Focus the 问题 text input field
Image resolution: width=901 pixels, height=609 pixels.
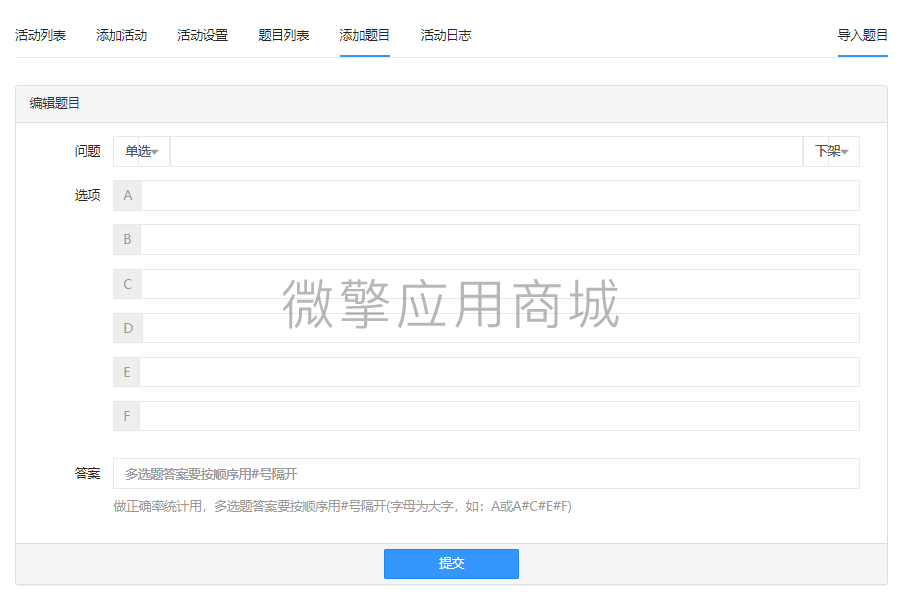pos(486,152)
